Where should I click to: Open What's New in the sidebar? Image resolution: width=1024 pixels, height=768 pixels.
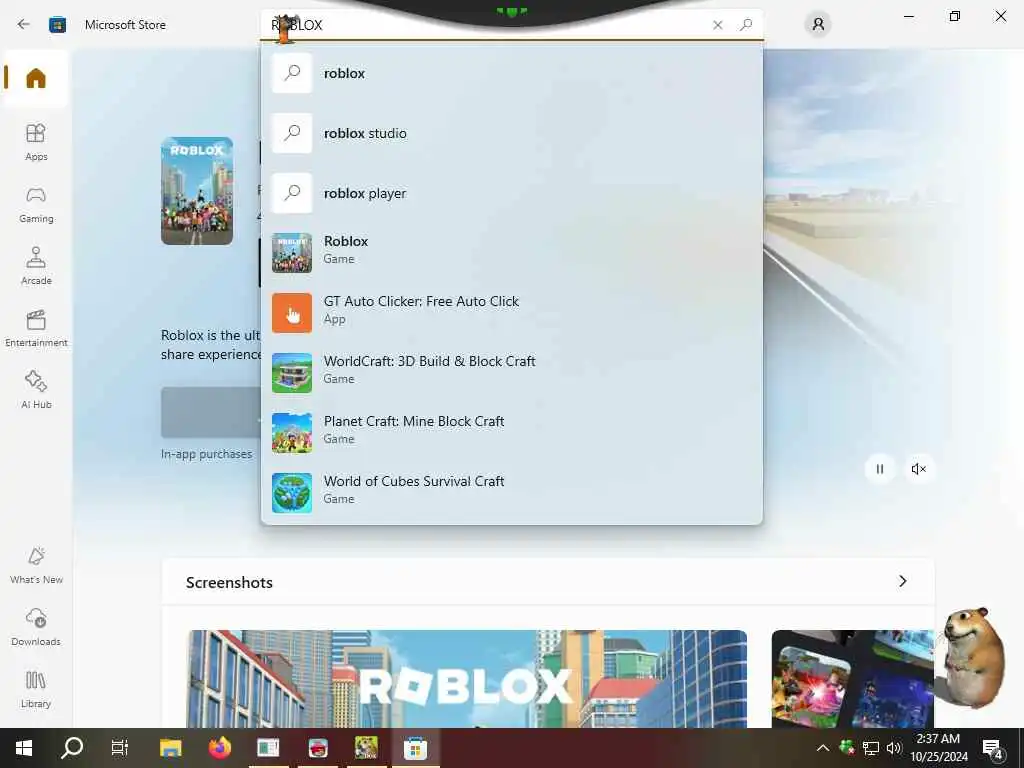pos(36,566)
